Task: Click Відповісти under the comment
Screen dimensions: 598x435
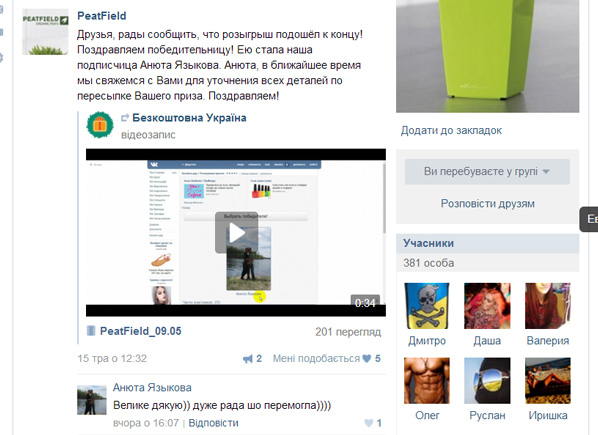Action: coord(213,423)
